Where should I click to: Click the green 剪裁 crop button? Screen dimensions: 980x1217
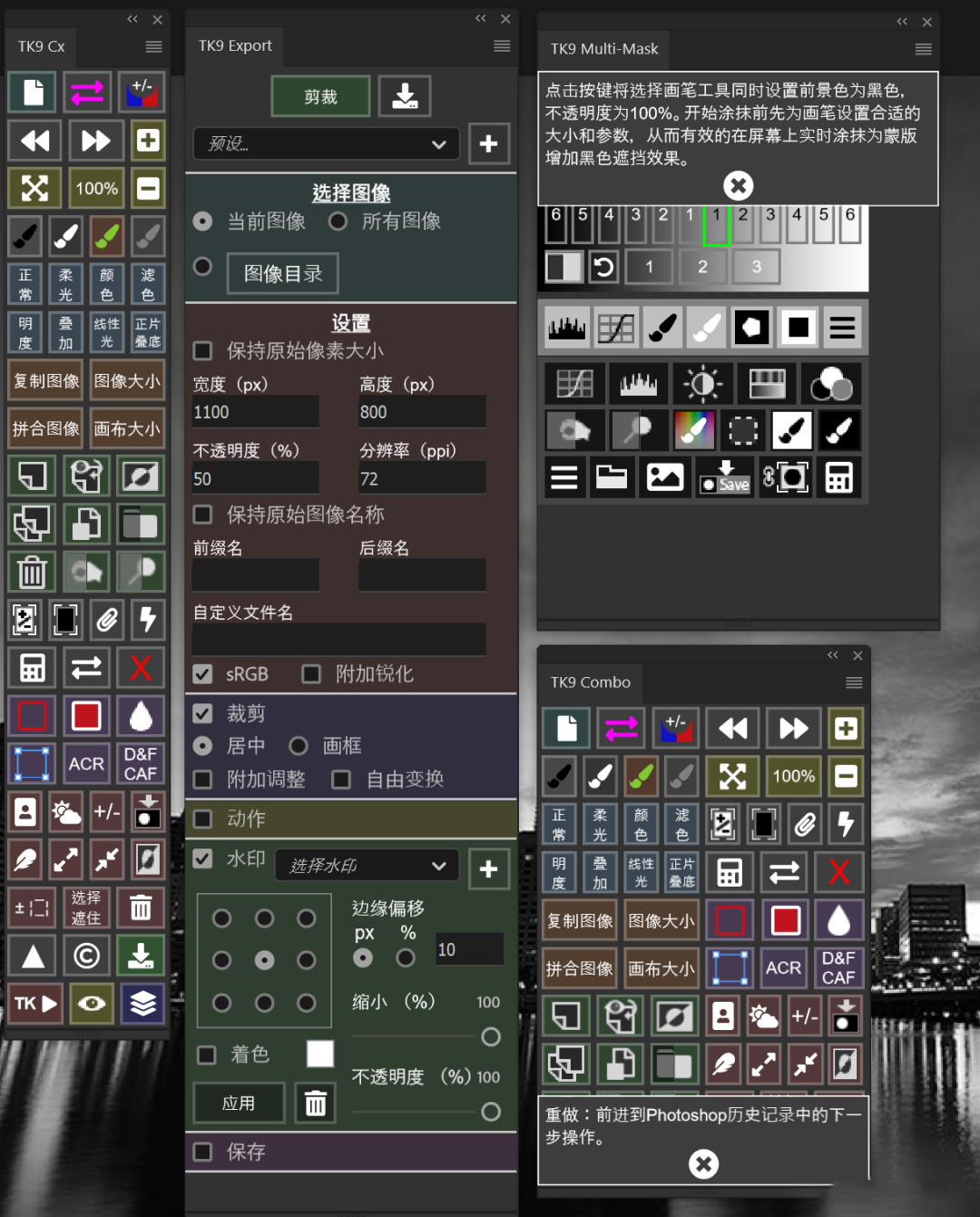[x=319, y=95]
